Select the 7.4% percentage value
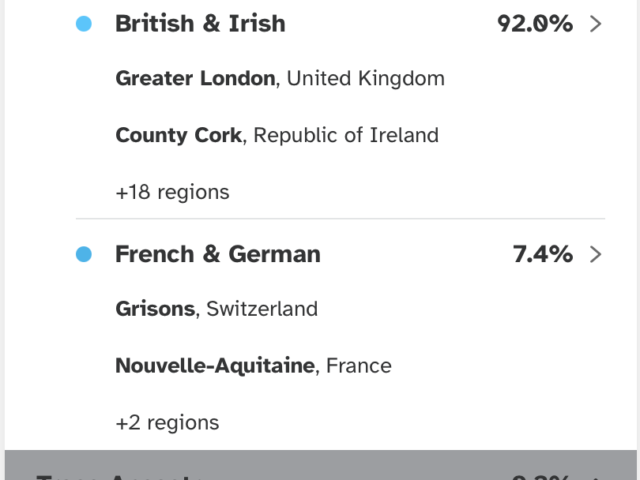The image size is (640, 480). [543, 254]
